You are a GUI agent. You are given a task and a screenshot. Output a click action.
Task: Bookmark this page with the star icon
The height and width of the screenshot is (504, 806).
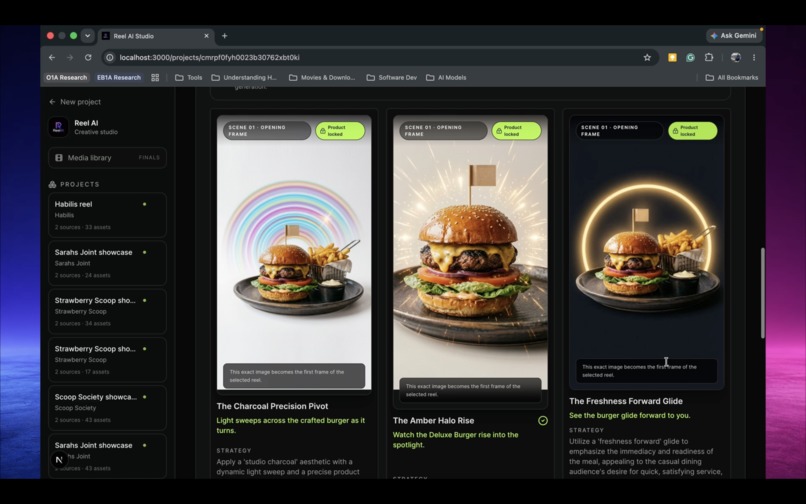[647, 58]
